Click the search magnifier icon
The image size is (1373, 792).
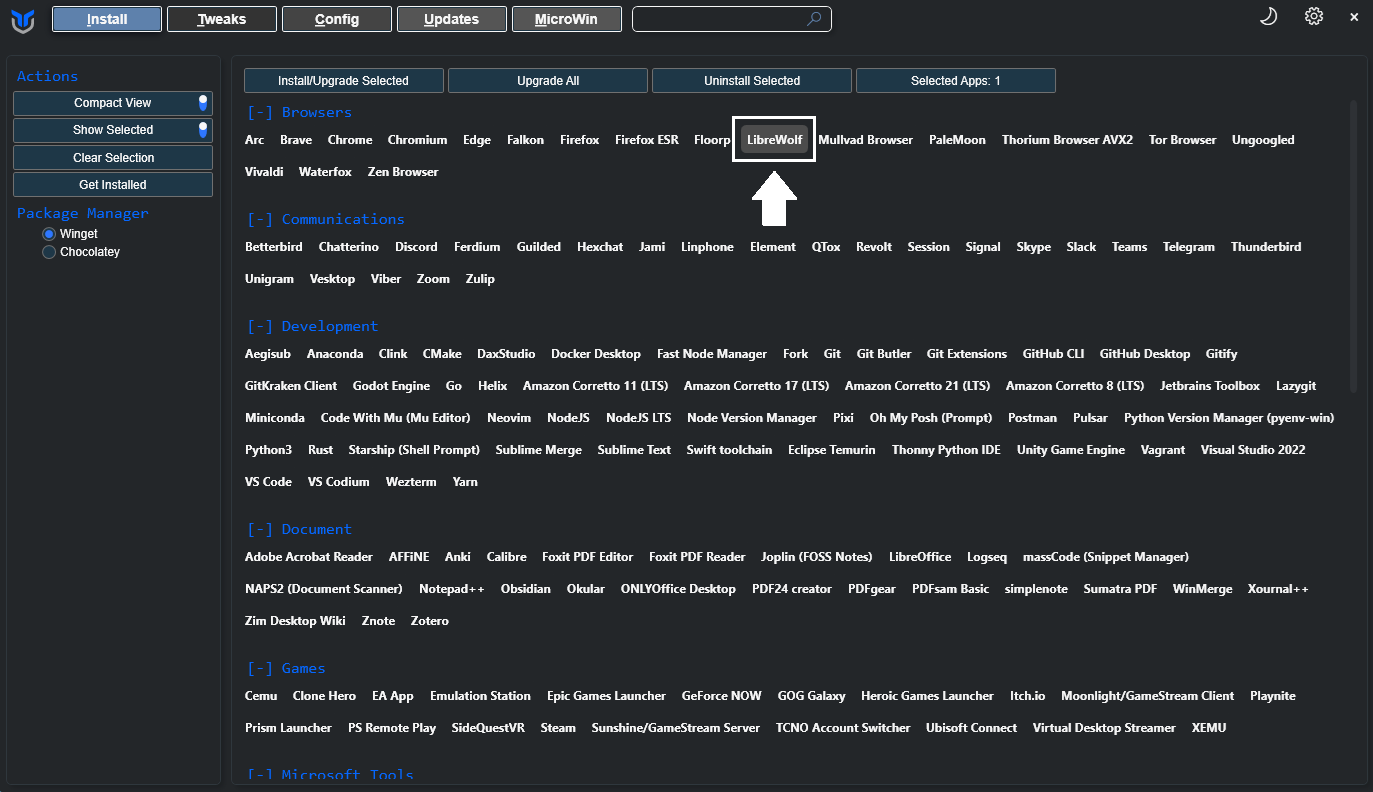pyautogui.click(x=814, y=19)
